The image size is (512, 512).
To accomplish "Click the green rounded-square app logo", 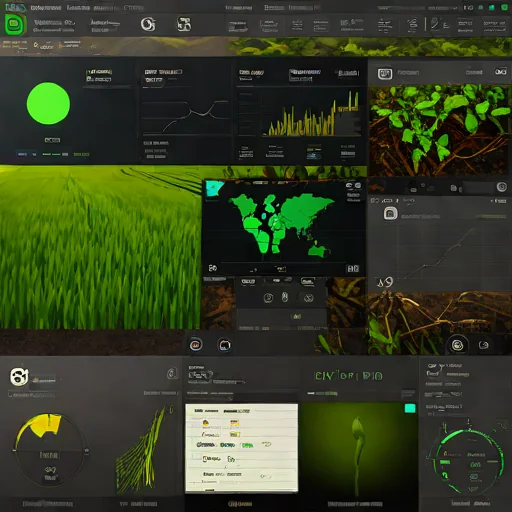I will (x=15, y=25).
